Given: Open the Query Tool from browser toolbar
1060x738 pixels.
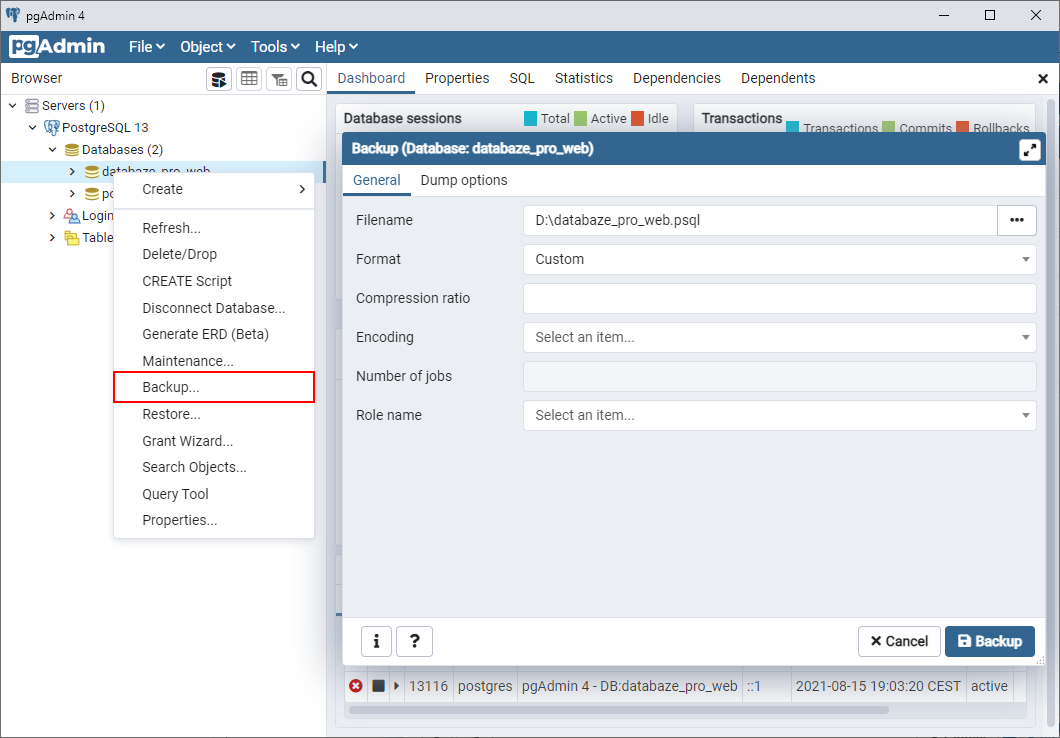Looking at the screenshot, I should point(219,78).
